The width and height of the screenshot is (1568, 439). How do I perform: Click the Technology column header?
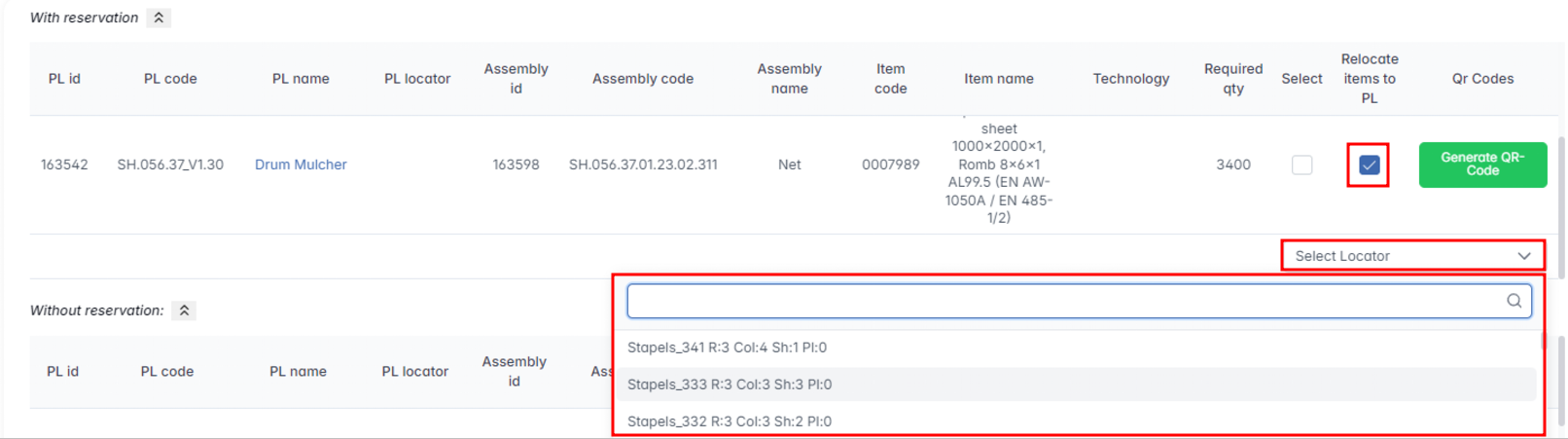[1130, 79]
